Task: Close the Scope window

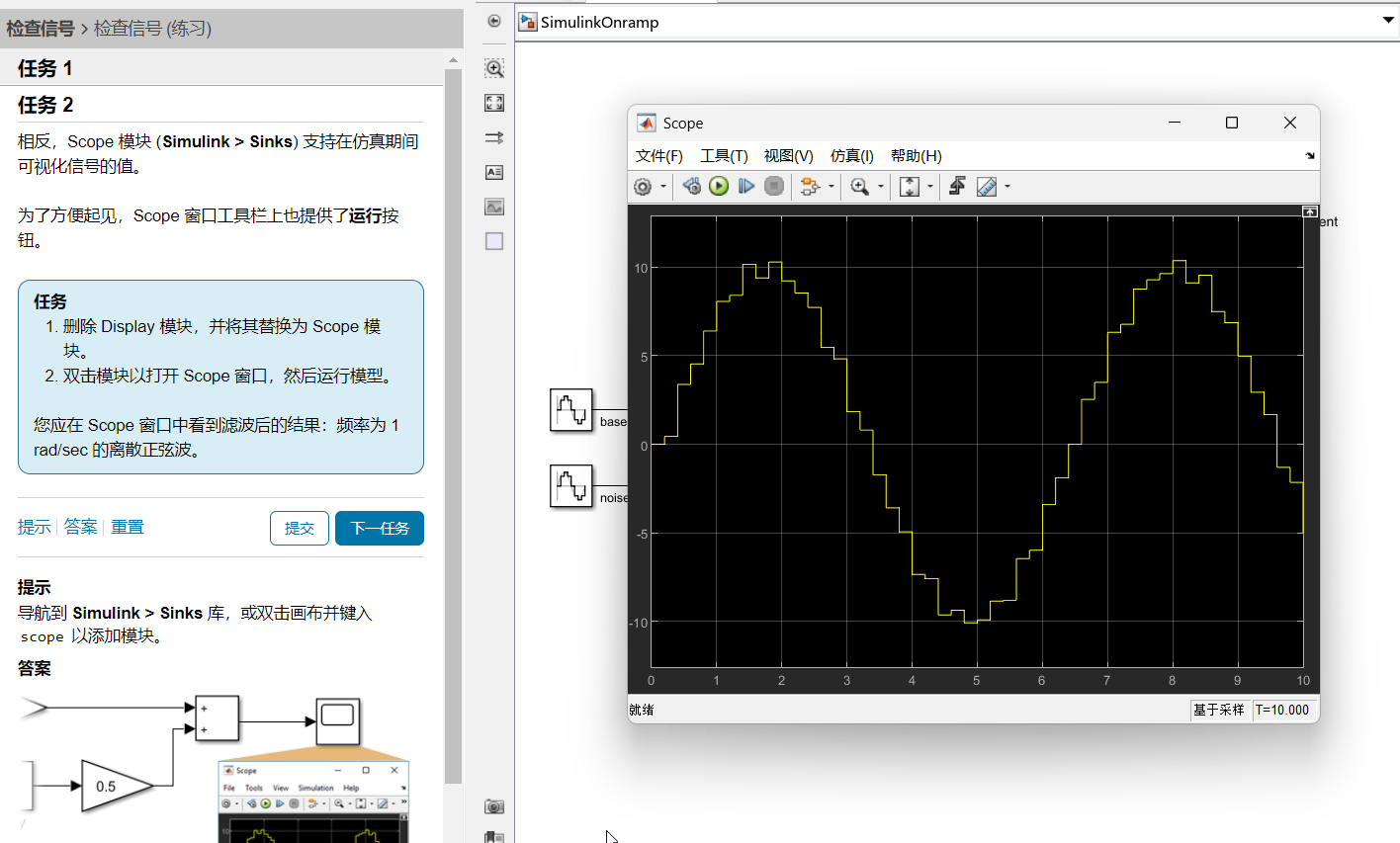Action: point(1289,123)
